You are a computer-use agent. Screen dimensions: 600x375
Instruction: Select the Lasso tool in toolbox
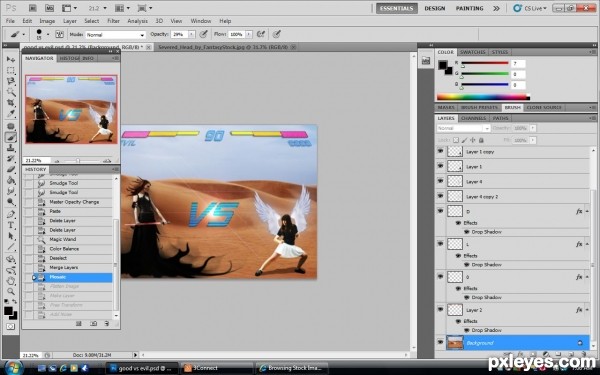(11, 81)
